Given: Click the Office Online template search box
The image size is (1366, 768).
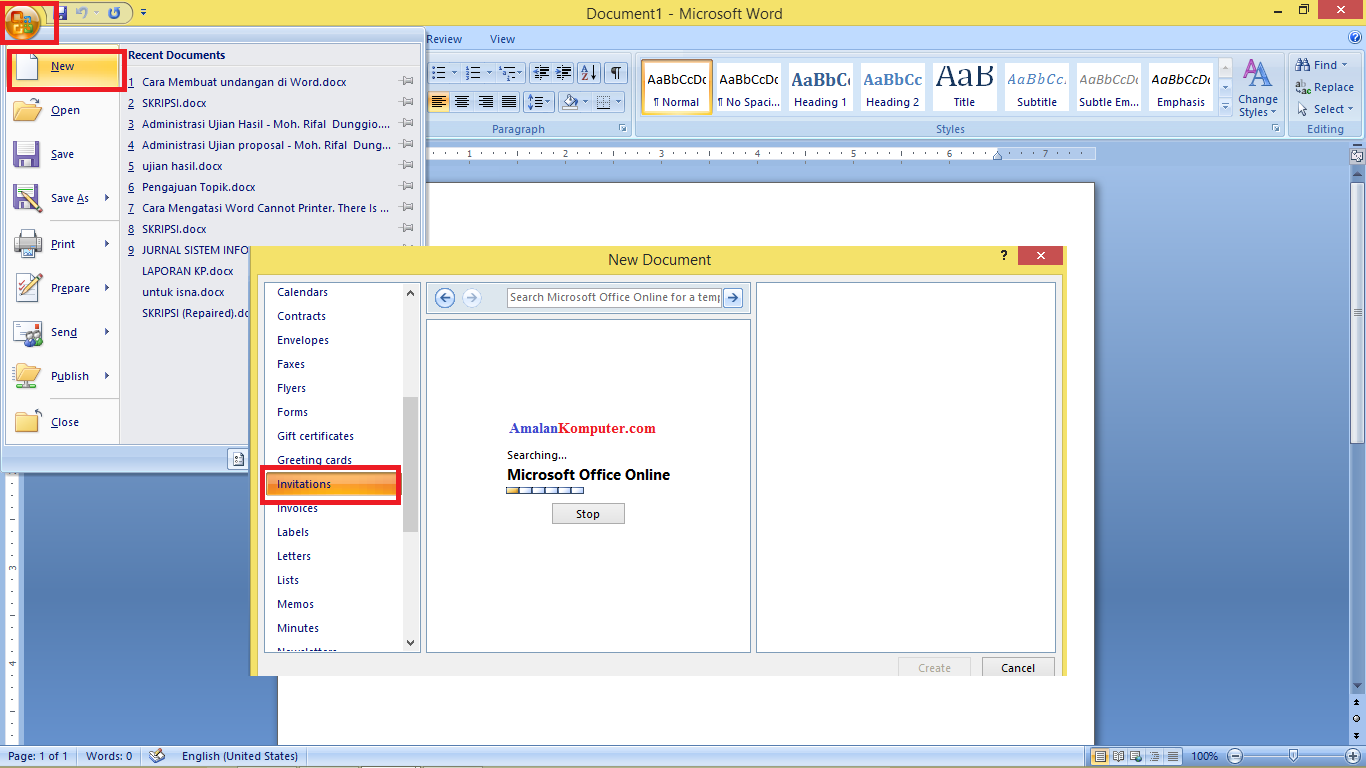Looking at the screenshot, I should pyautogui.click(x=614, y=297).
